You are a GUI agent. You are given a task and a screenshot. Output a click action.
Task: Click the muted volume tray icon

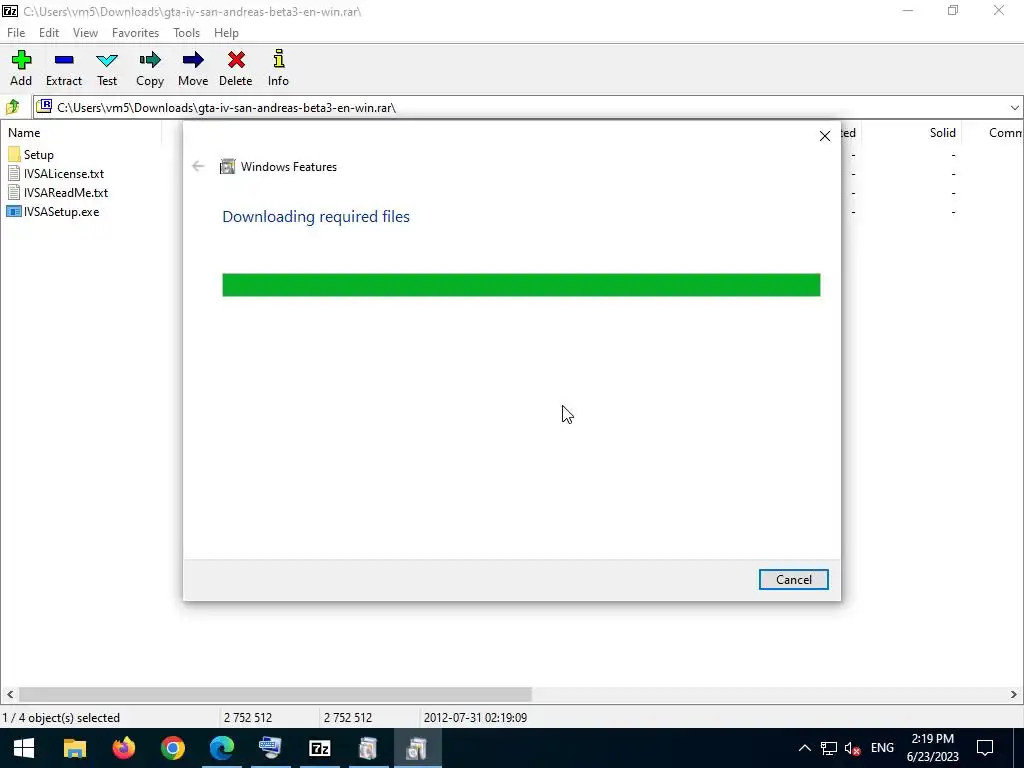coord(852,749)
